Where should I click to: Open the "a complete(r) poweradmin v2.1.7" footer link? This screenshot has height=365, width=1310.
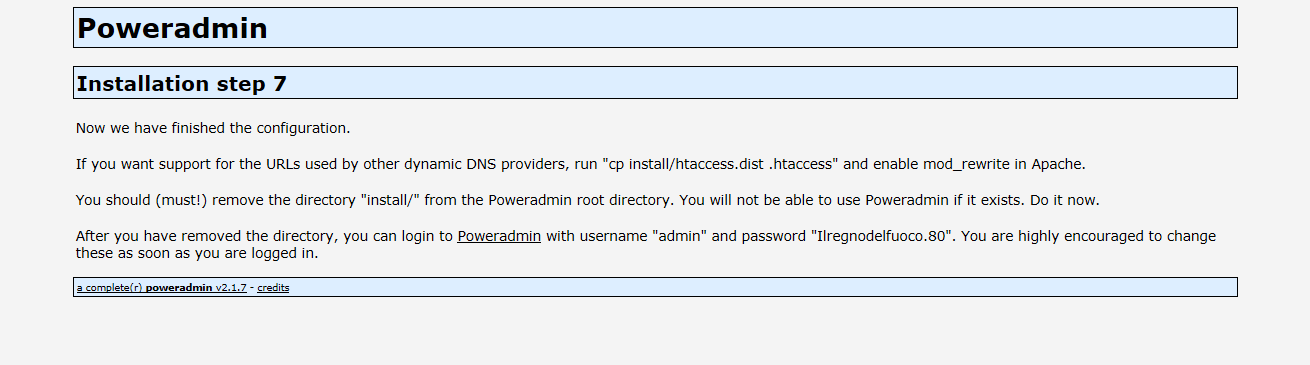(x=161, y=288)
